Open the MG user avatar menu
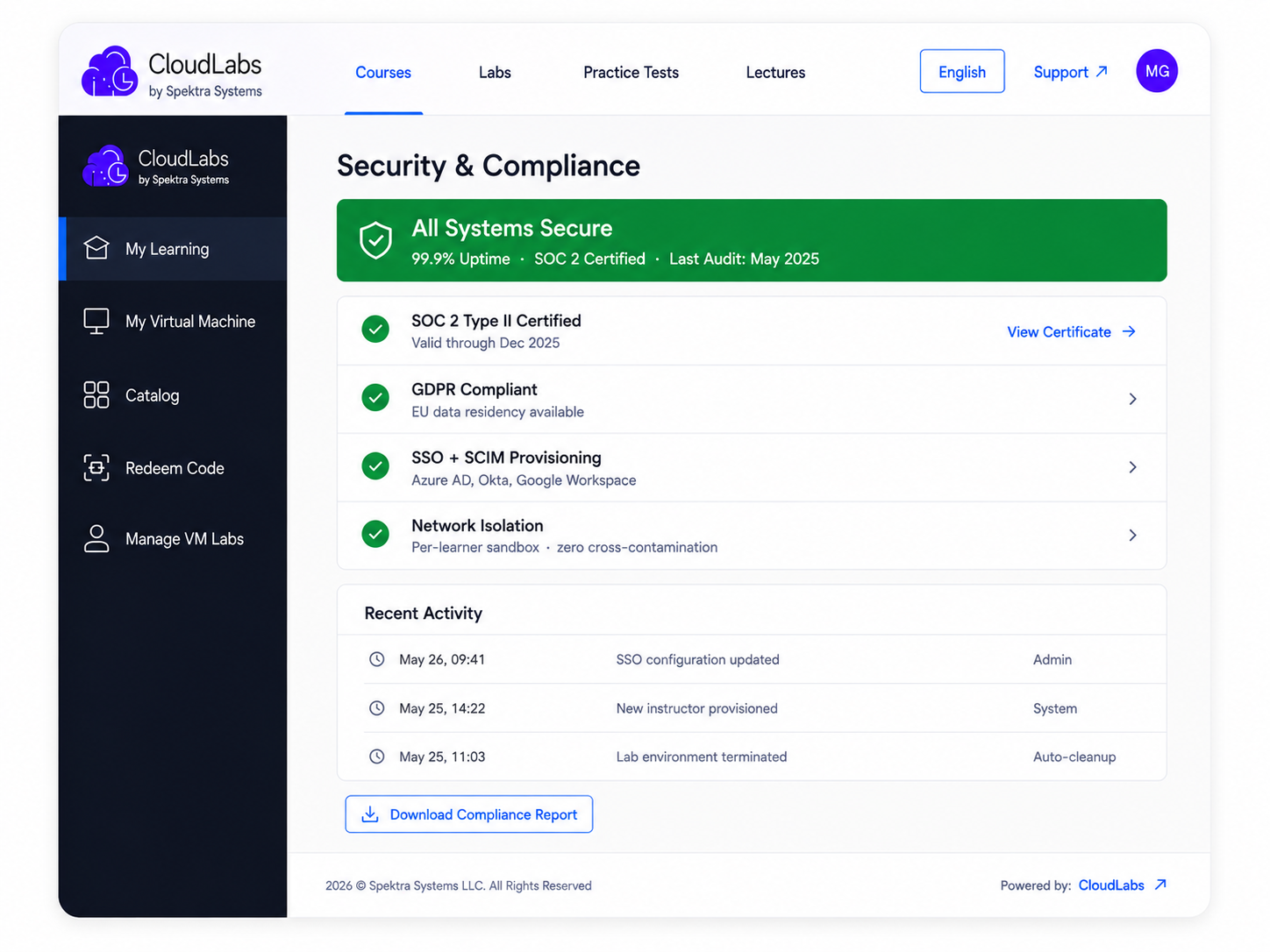 (x=1157, y=71)
